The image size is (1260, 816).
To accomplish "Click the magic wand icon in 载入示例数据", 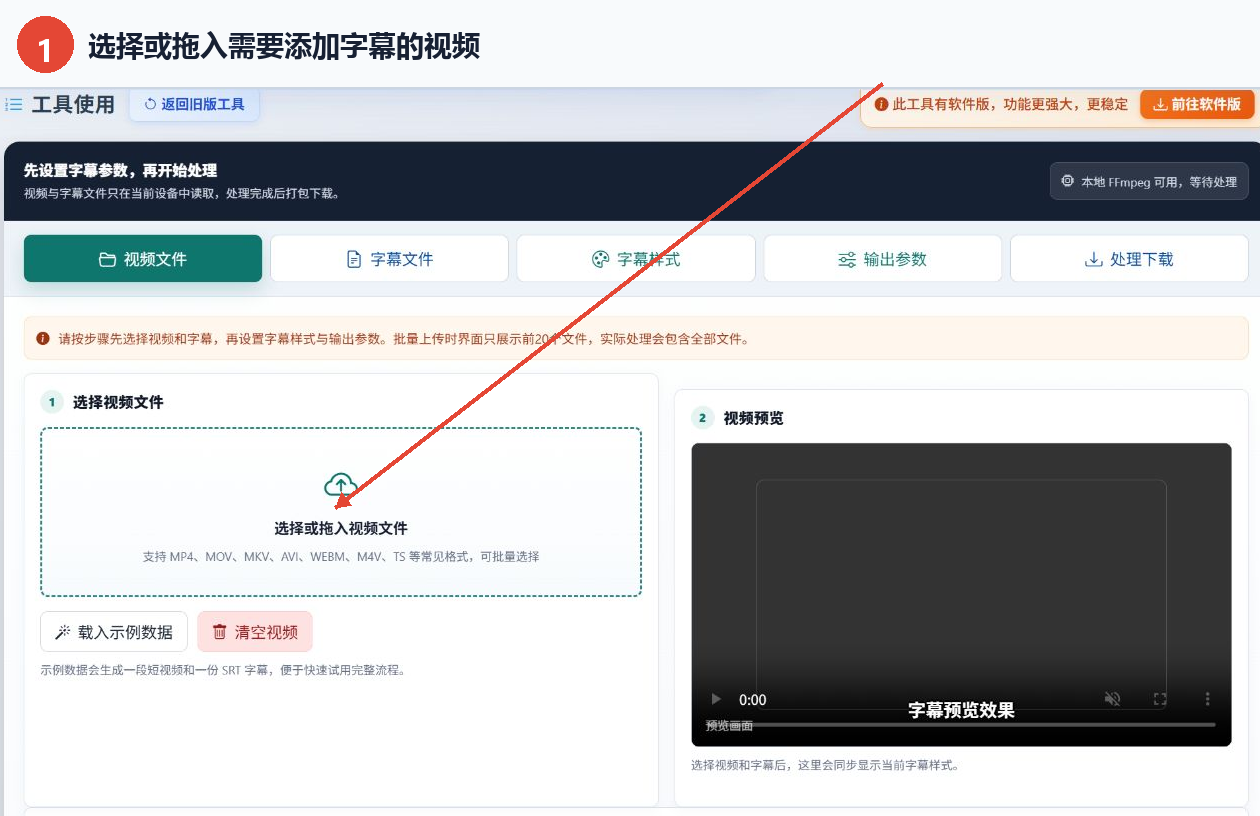I will pyautogui.click(x=62, y=632).
